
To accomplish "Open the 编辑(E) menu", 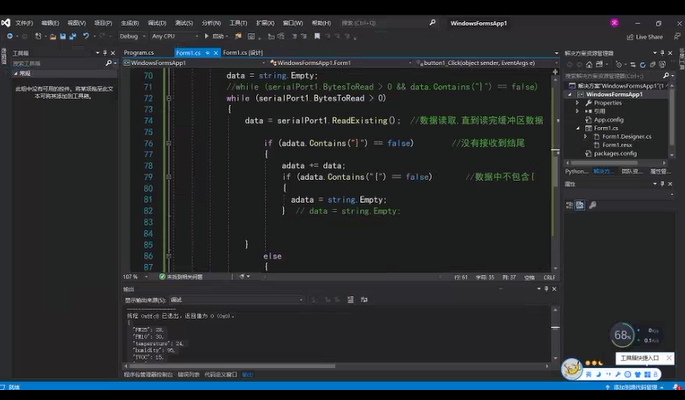I will 50,23.
